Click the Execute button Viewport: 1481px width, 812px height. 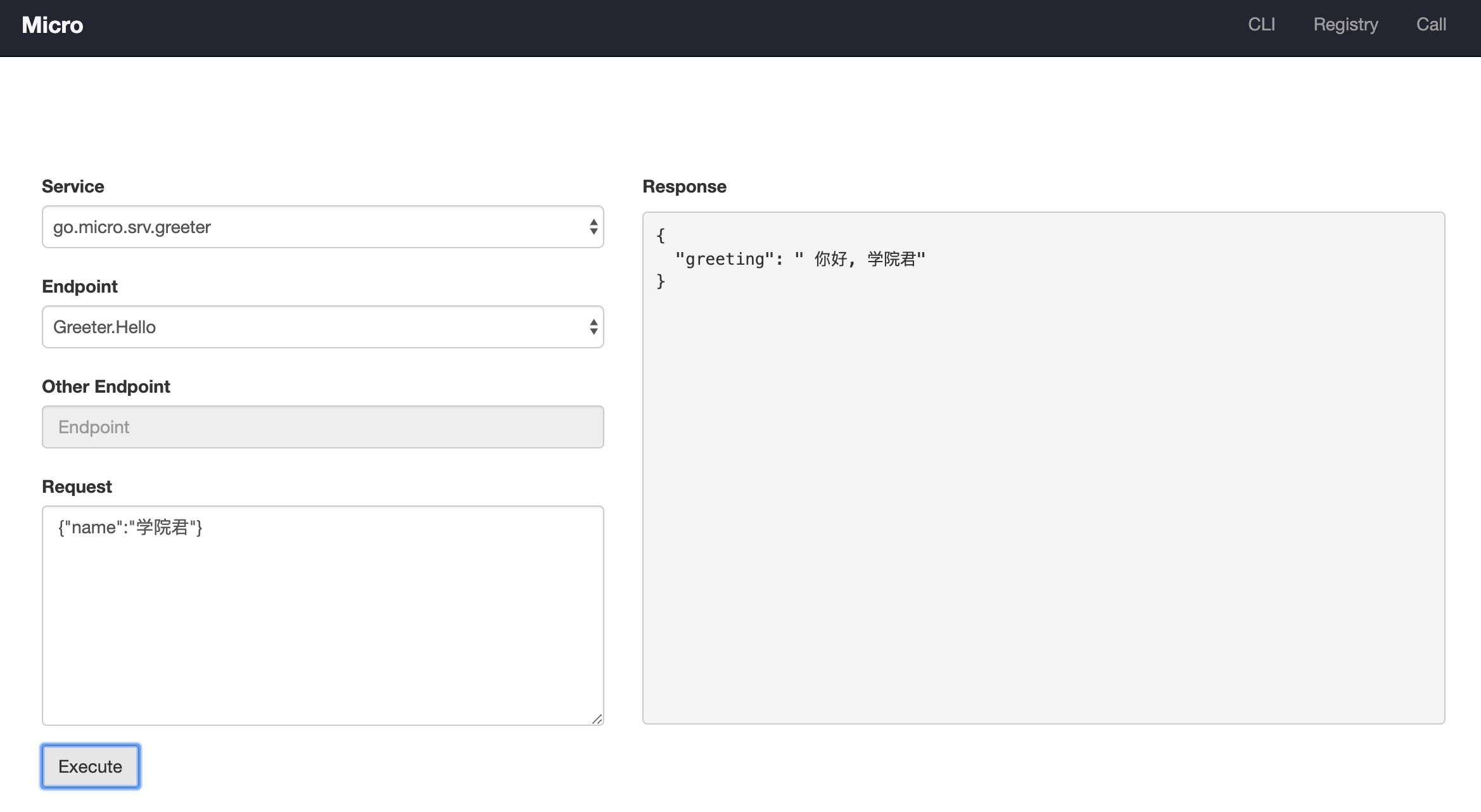pyautogui.click(x=91, y=766)
